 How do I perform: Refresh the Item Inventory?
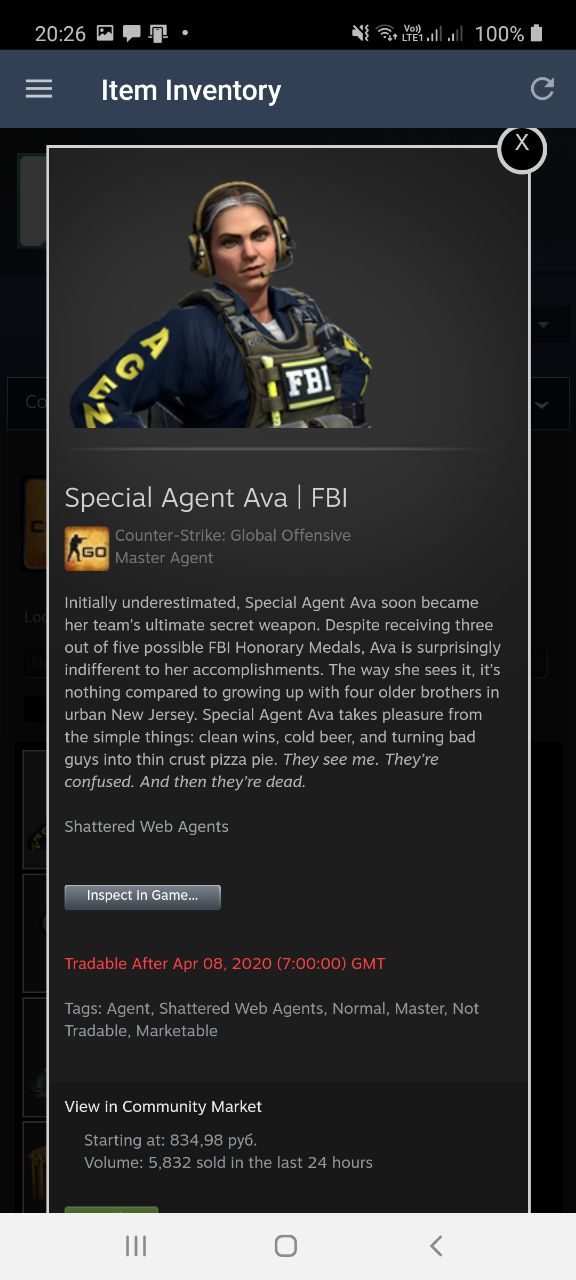point(542,89)
